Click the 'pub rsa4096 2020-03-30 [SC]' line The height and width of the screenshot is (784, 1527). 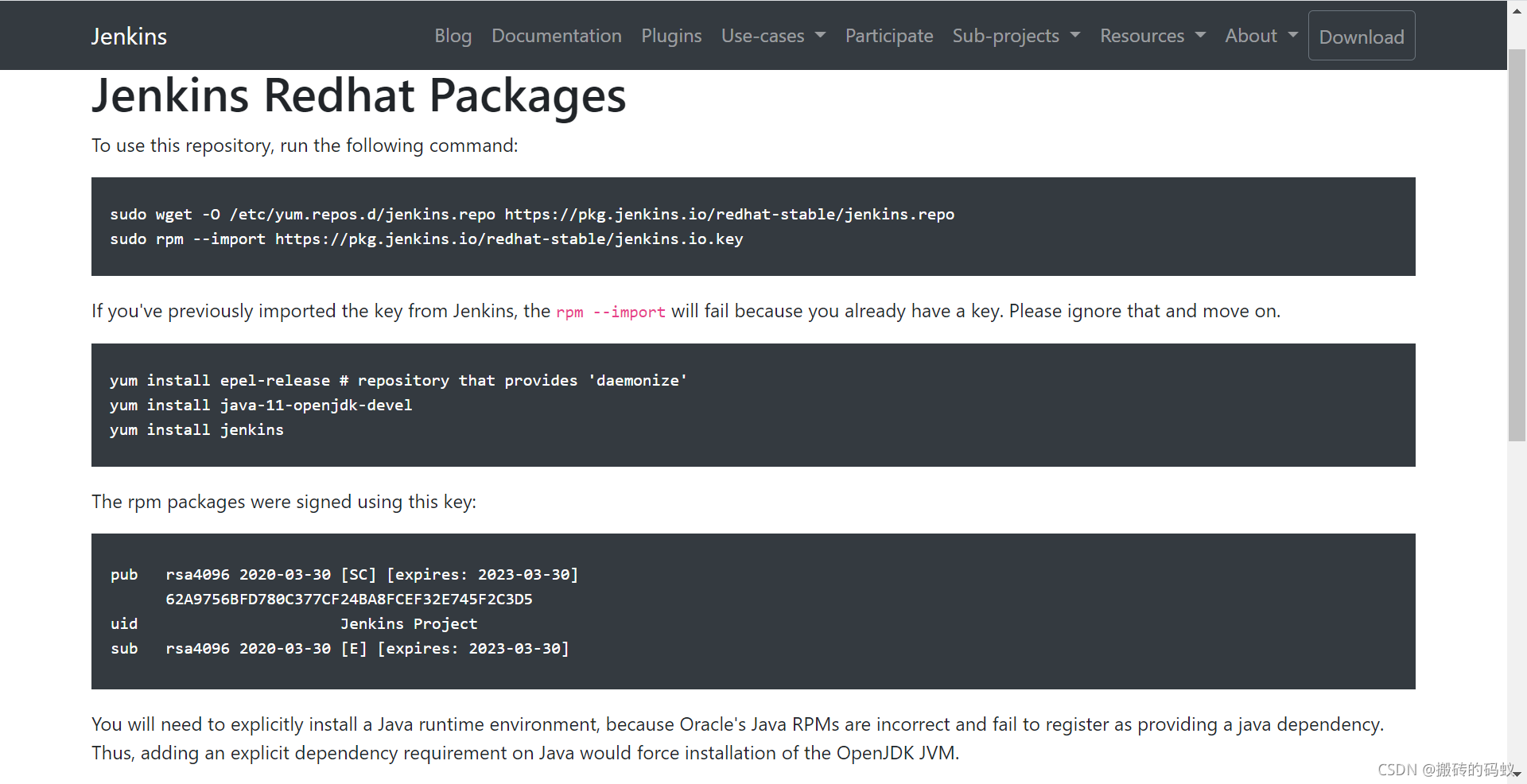[344, 574]
